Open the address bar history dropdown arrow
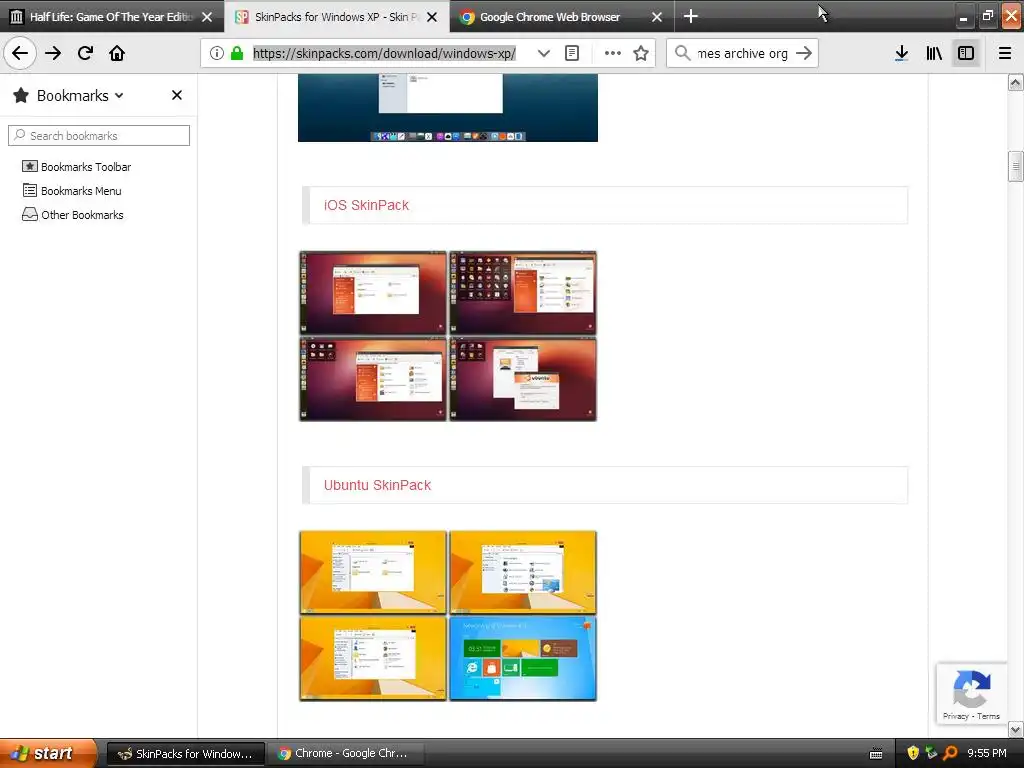 (543, 53)
